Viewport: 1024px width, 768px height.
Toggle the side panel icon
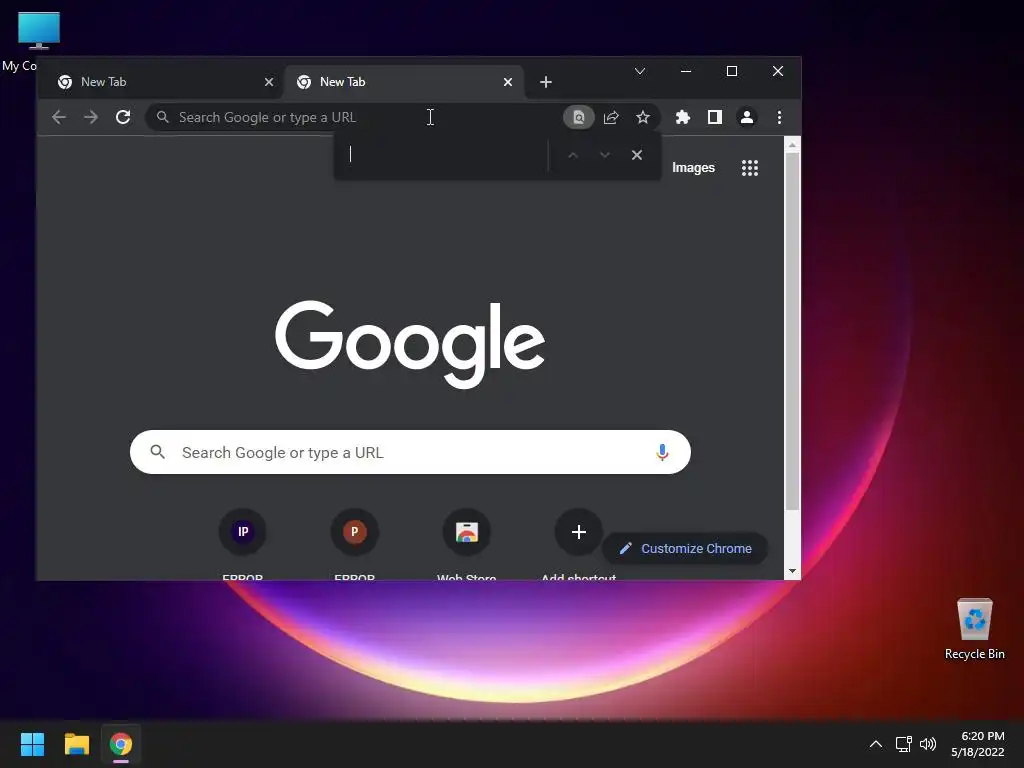click(x=714, y=118)
